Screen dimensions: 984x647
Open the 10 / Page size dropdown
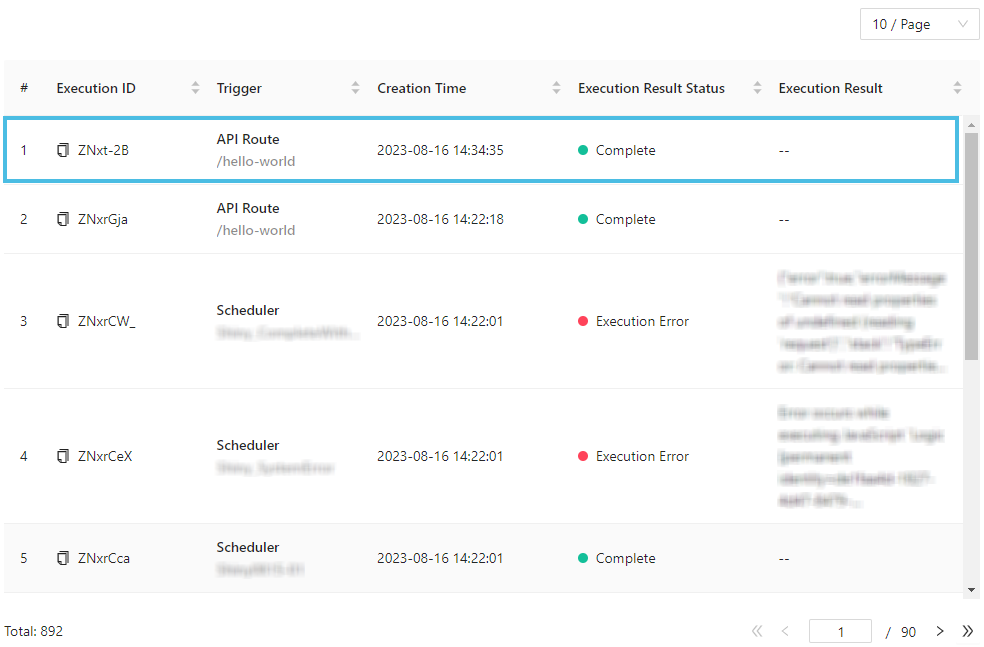919,25
